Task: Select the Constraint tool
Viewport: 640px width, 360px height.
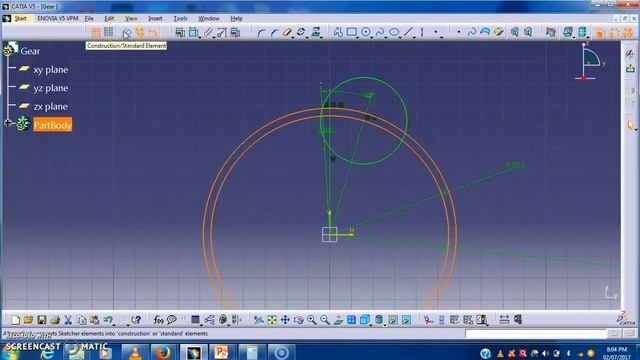Action: pos(193,32)
